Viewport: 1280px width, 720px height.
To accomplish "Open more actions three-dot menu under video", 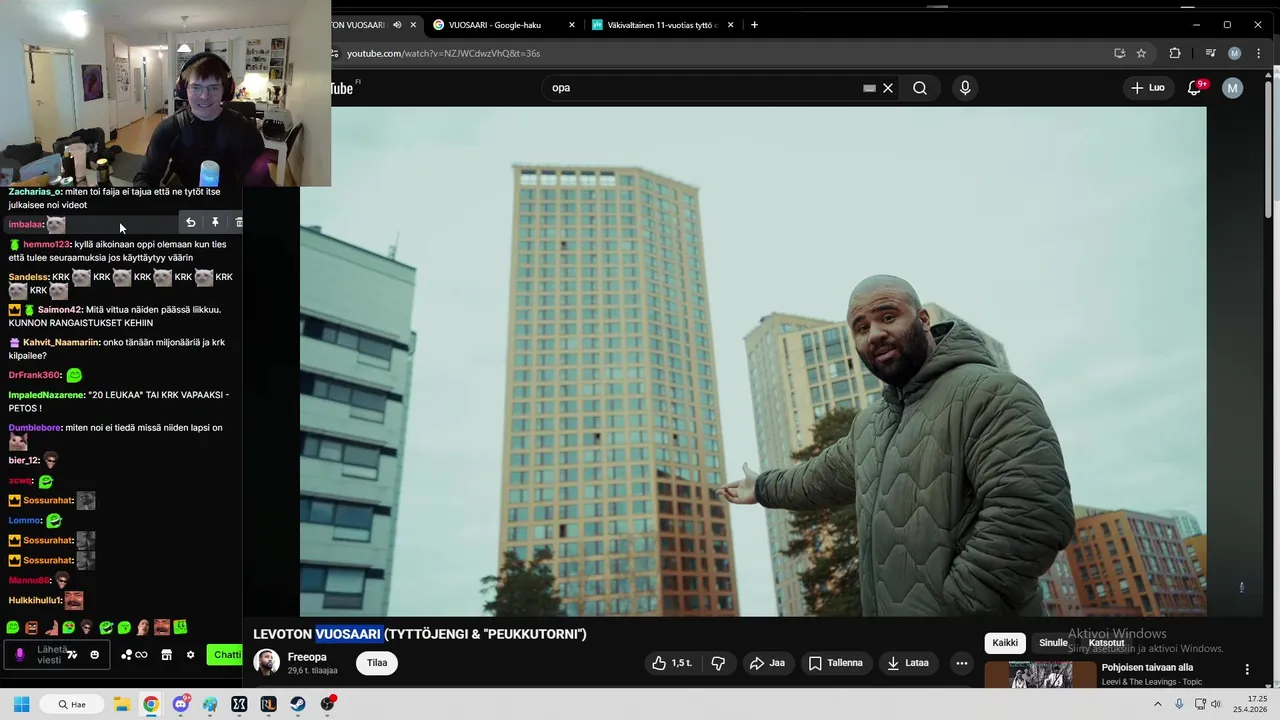I will [x=962, y=663].
